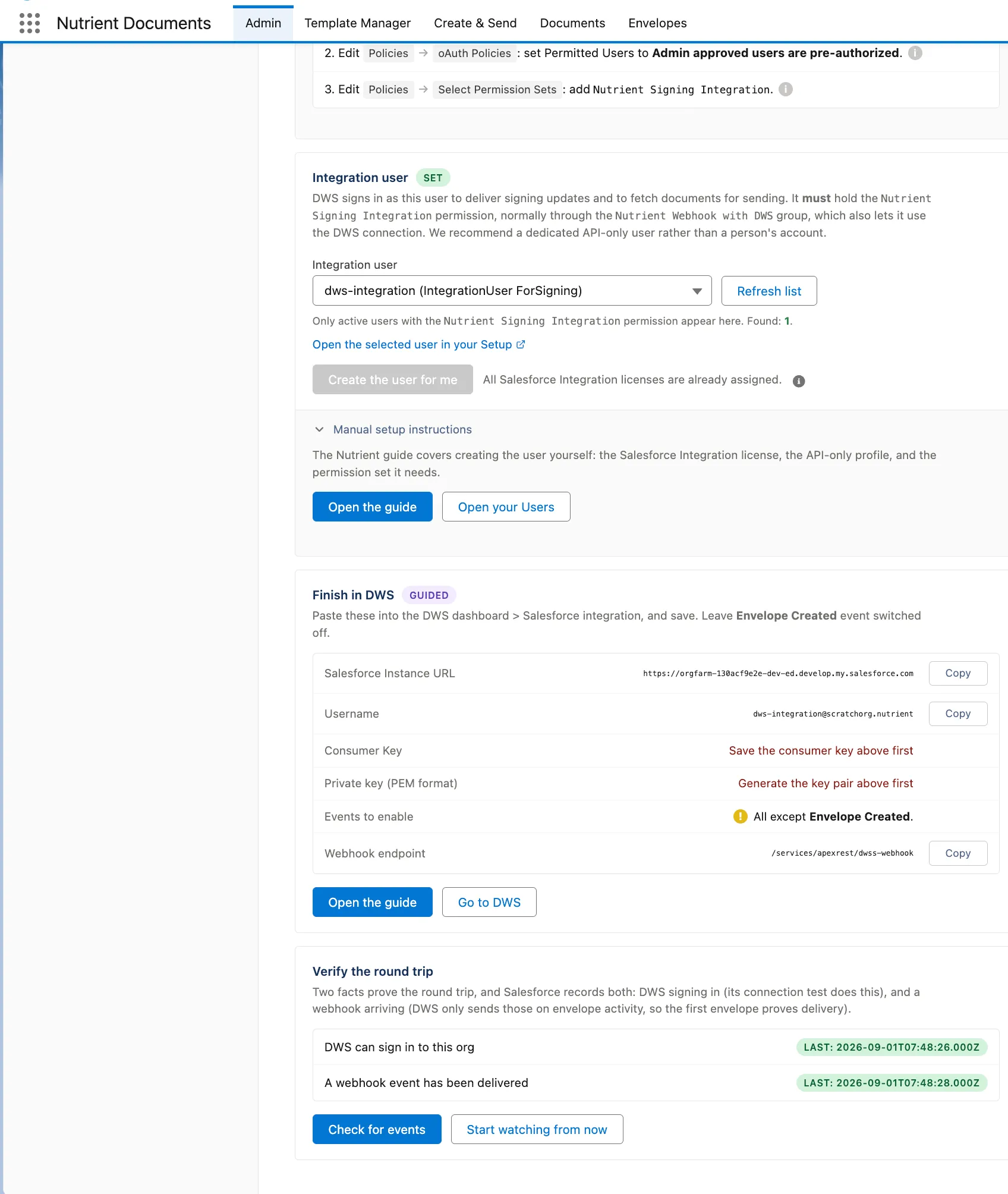Click the oAuth Policies chip
This screenshot has width=1008, height=1194.
474,53
